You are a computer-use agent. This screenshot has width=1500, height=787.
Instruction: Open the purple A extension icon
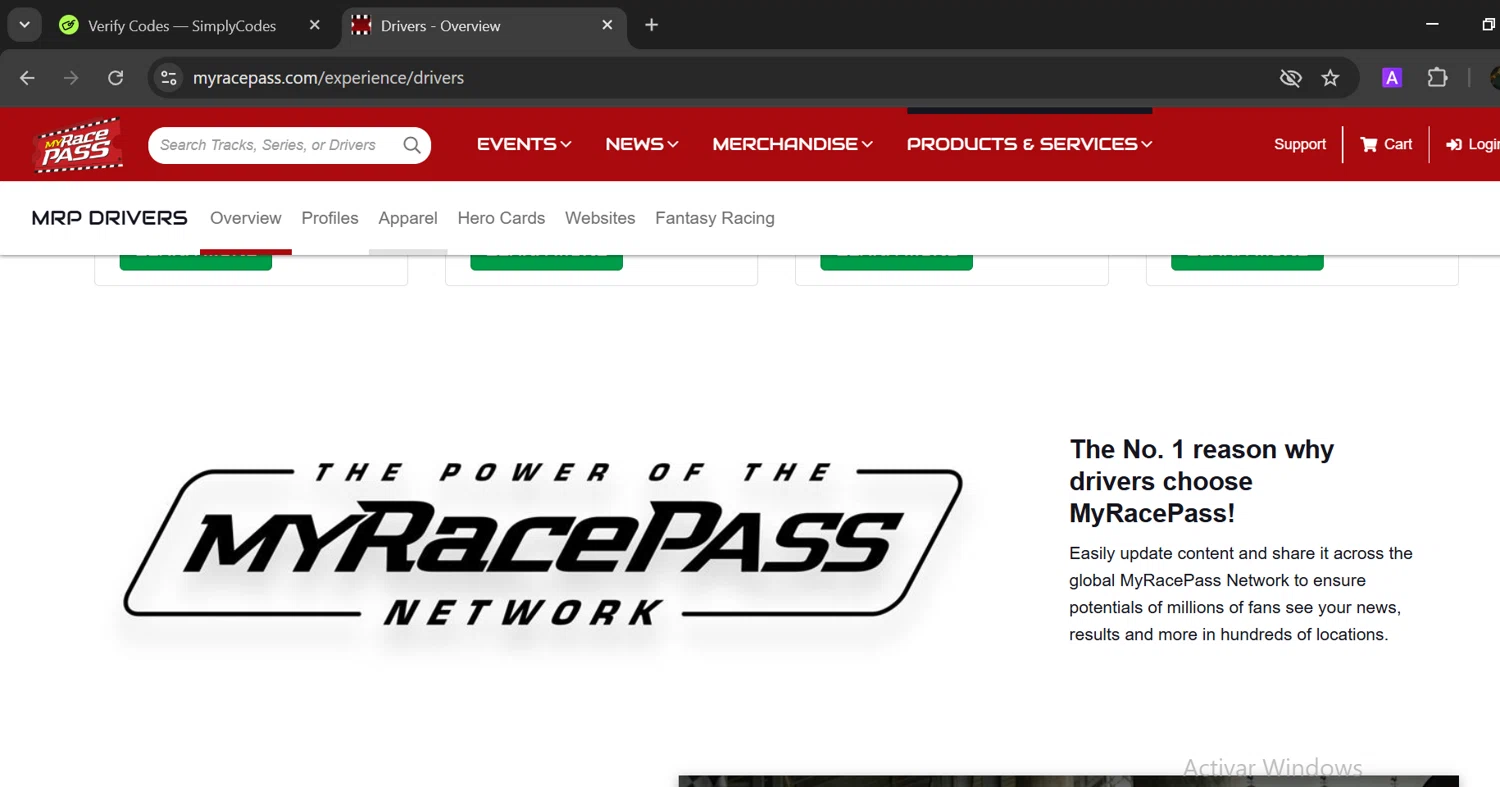(x=1392, y=78)
